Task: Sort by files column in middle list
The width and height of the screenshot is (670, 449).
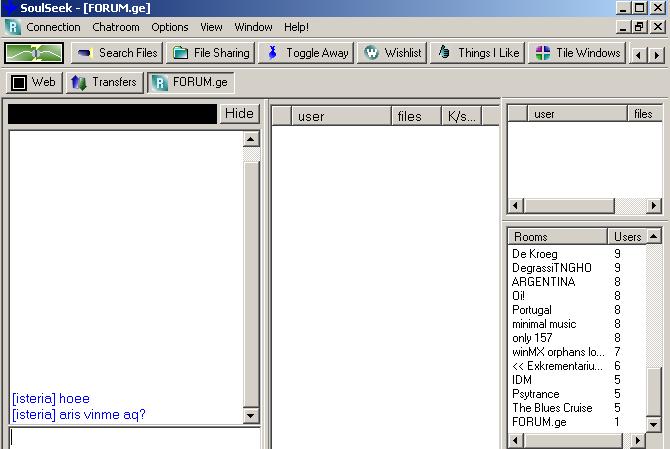Action: 416,116
